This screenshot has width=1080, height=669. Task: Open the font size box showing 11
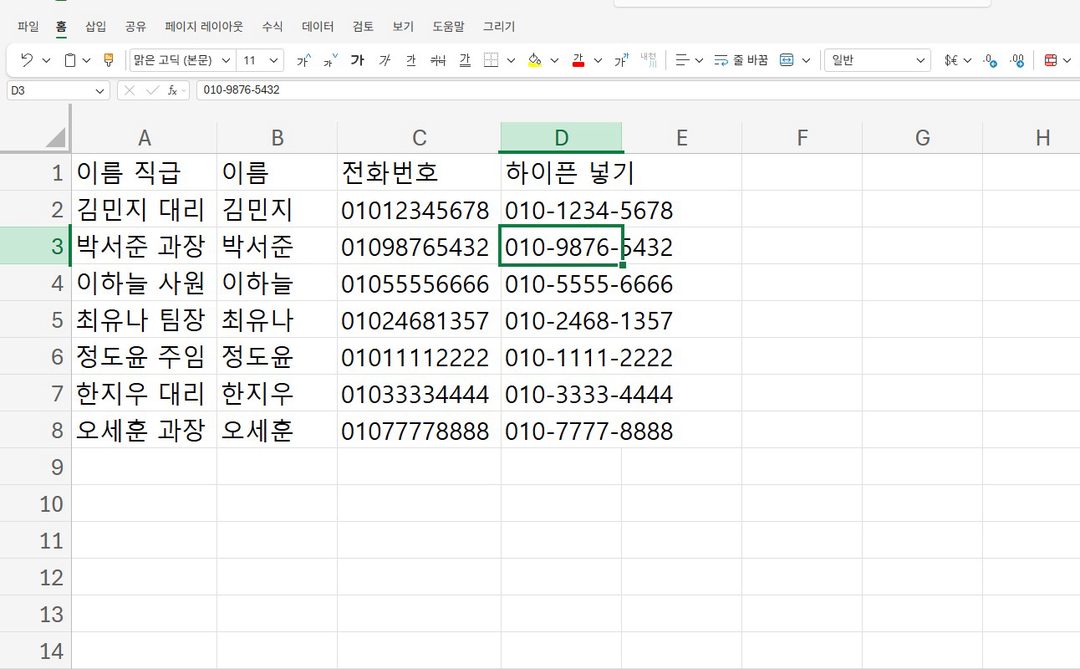pyautogui.click(x=260, y=60)
